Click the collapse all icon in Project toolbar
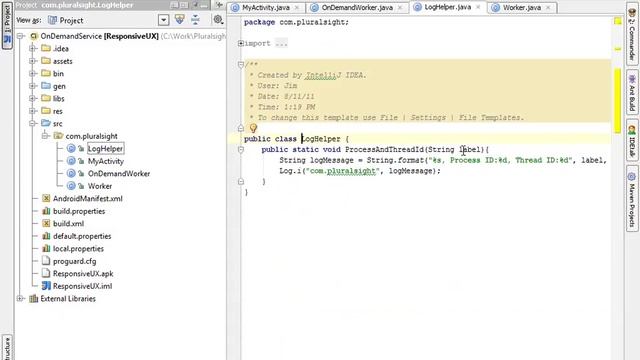The image size is (640, 360). [196, 19]
